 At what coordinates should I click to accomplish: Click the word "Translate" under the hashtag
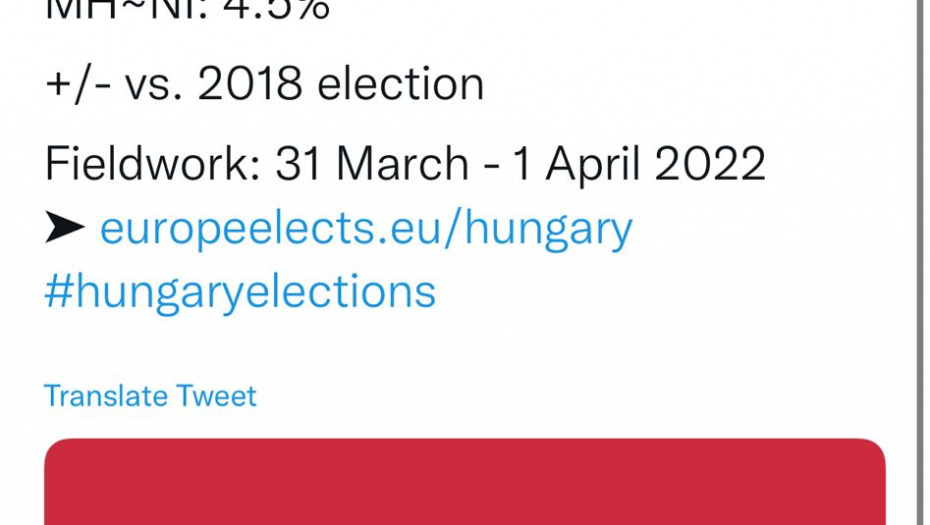[x=106, y=396]
